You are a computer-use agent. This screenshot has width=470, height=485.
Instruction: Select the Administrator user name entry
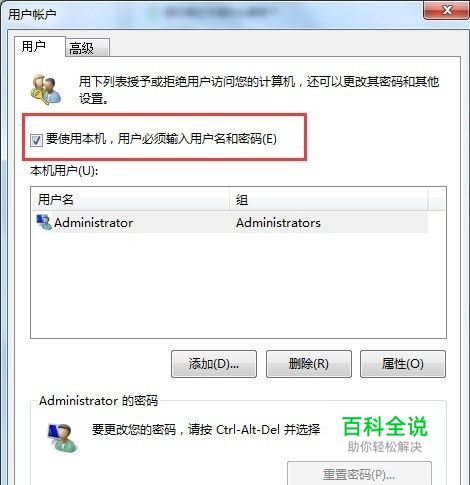coord(93,223)
